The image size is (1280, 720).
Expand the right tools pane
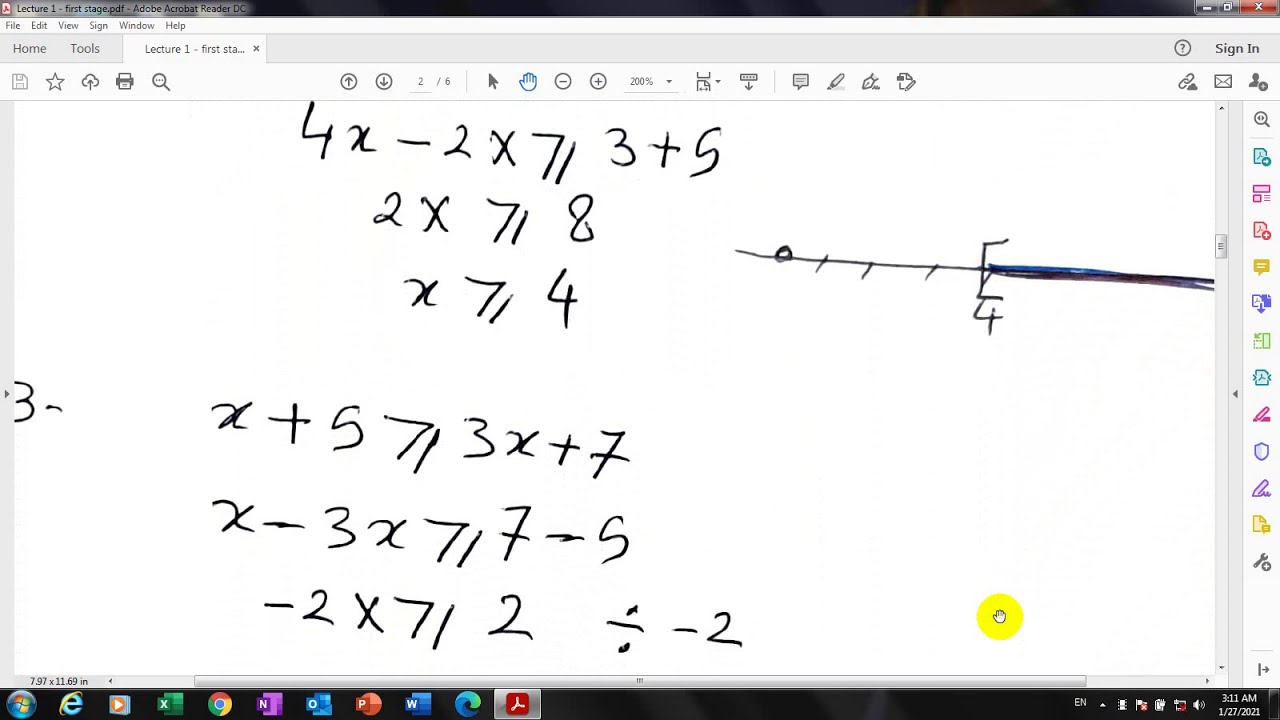pyautogui.click(x=1263, y=669)
